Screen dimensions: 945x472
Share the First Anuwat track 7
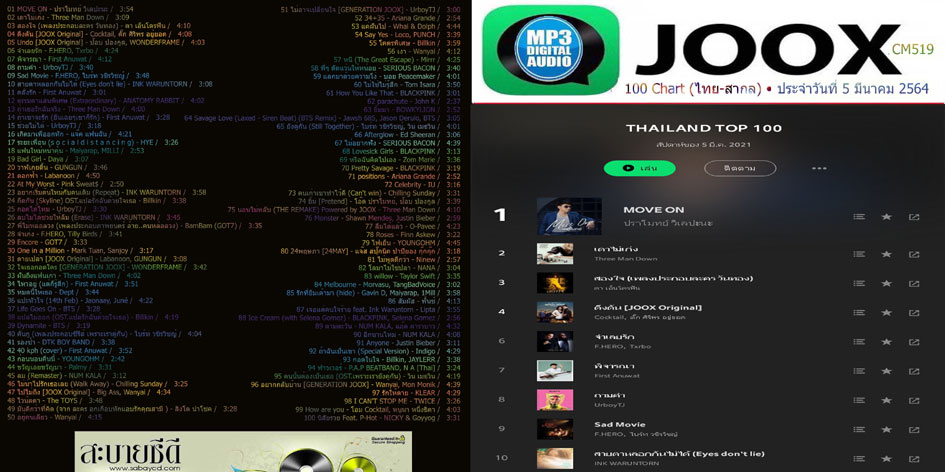coord(914,371)
